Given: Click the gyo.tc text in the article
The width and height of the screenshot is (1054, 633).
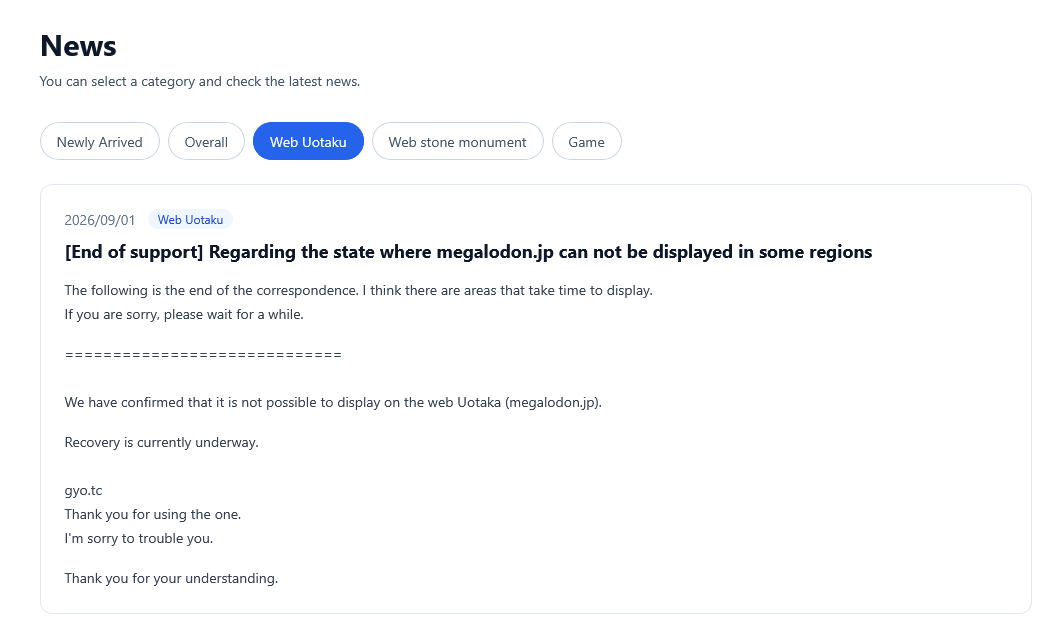Looking at the screenshot, I should click(x=83, y=491).
